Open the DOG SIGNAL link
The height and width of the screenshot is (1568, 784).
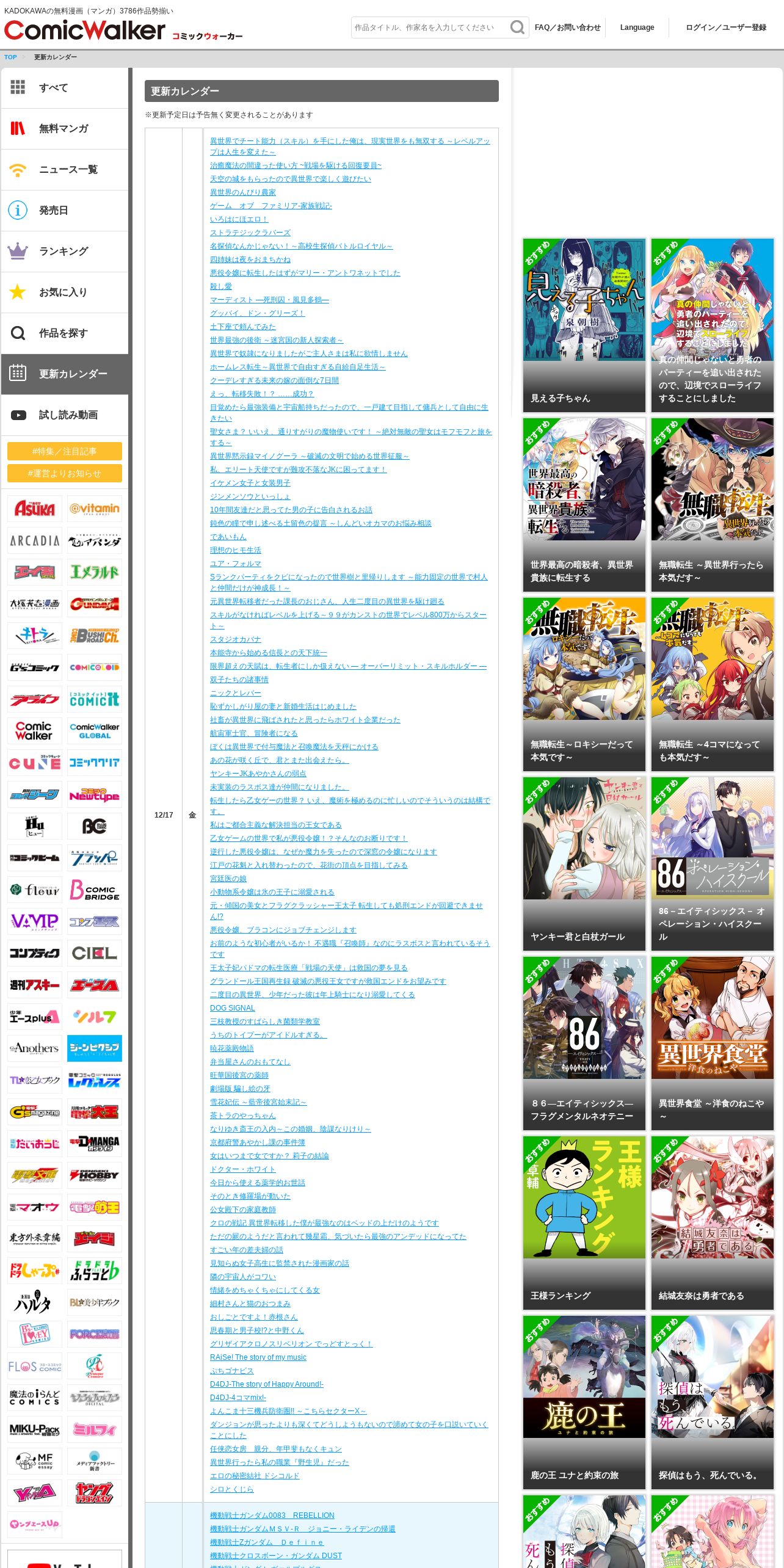click(x=233, y=1008)
